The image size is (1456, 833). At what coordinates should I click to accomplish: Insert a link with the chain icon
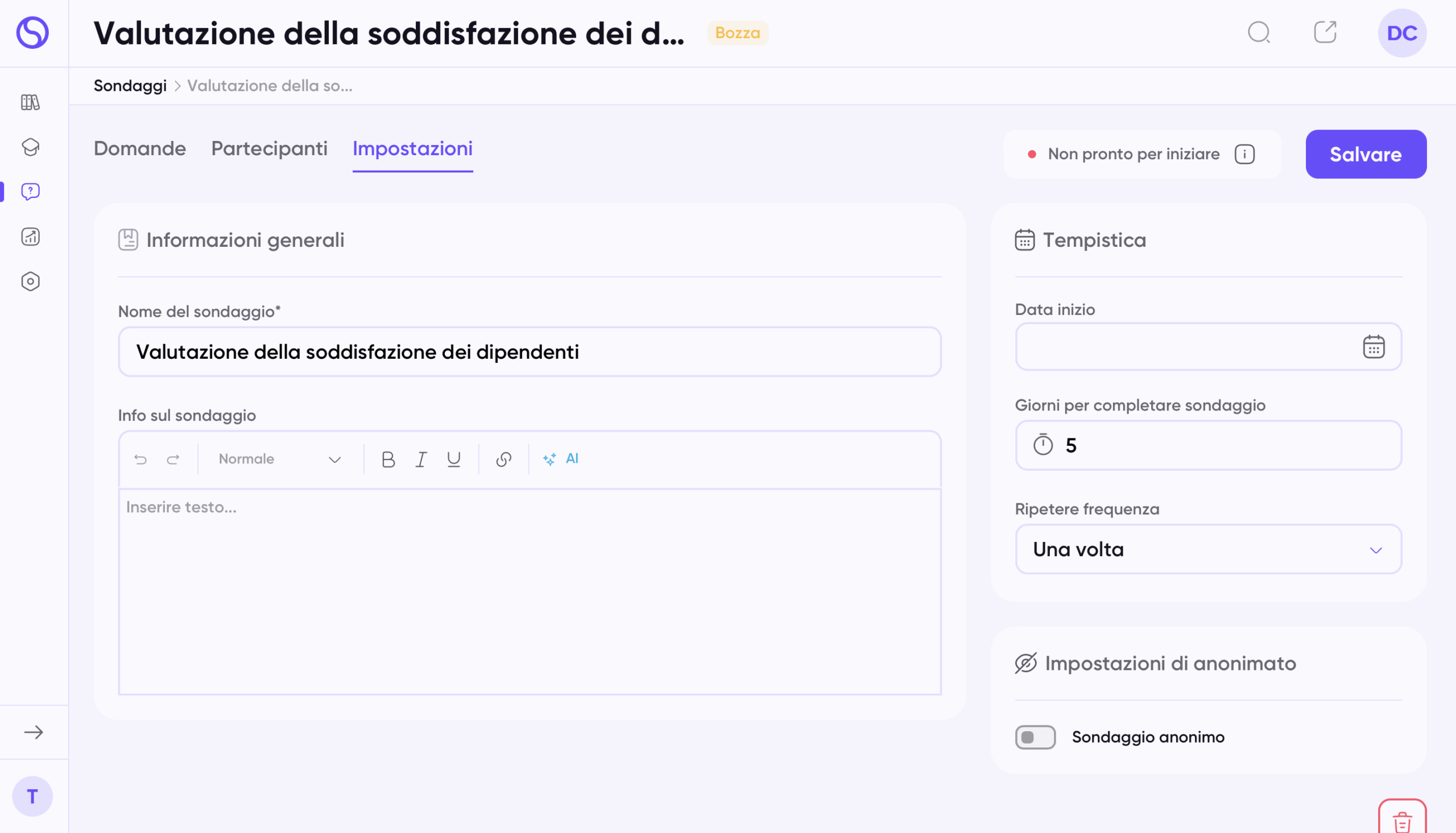click(x=503, y=459)
